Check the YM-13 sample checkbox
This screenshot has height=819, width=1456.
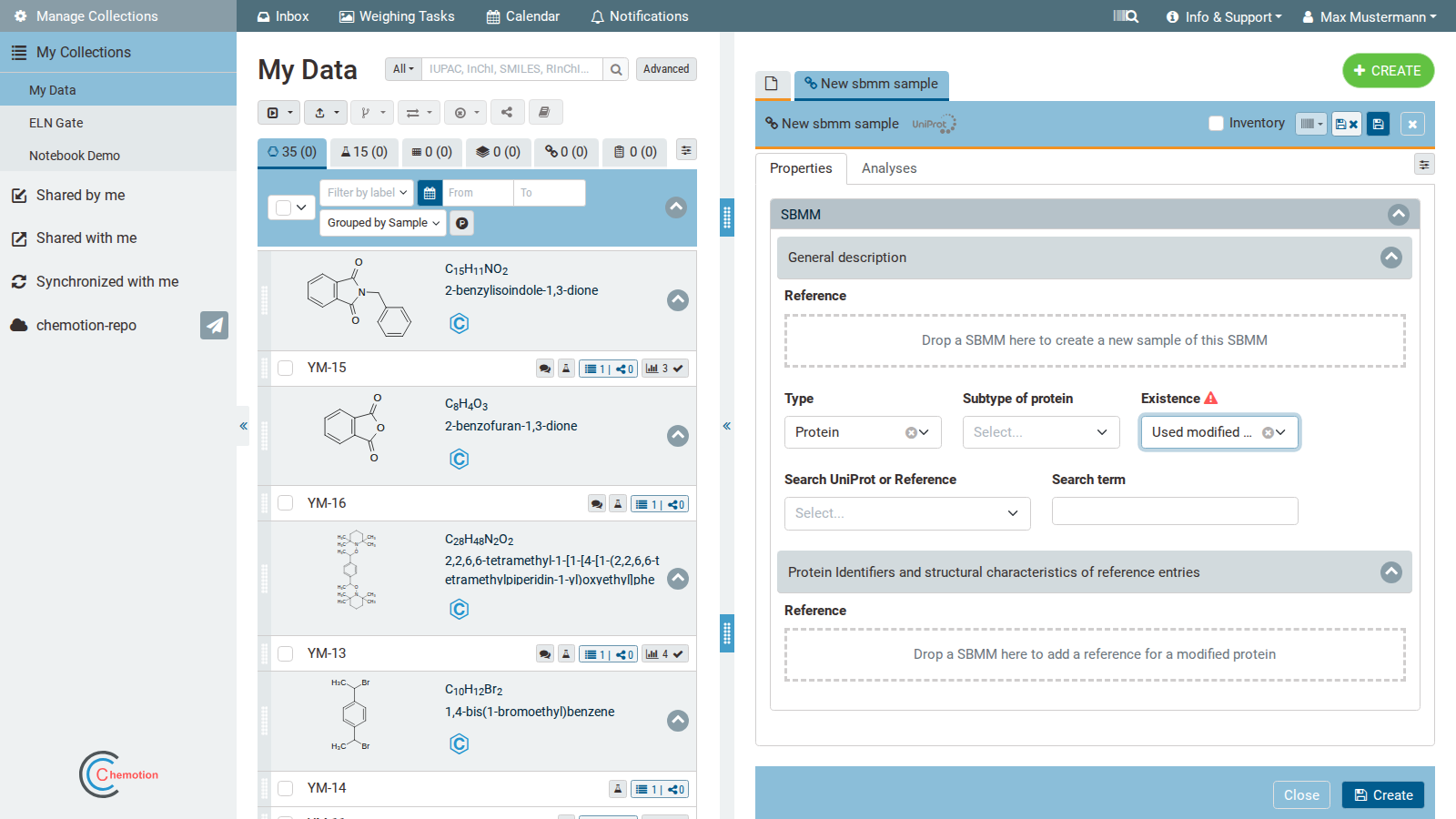[x=286, y=653]
